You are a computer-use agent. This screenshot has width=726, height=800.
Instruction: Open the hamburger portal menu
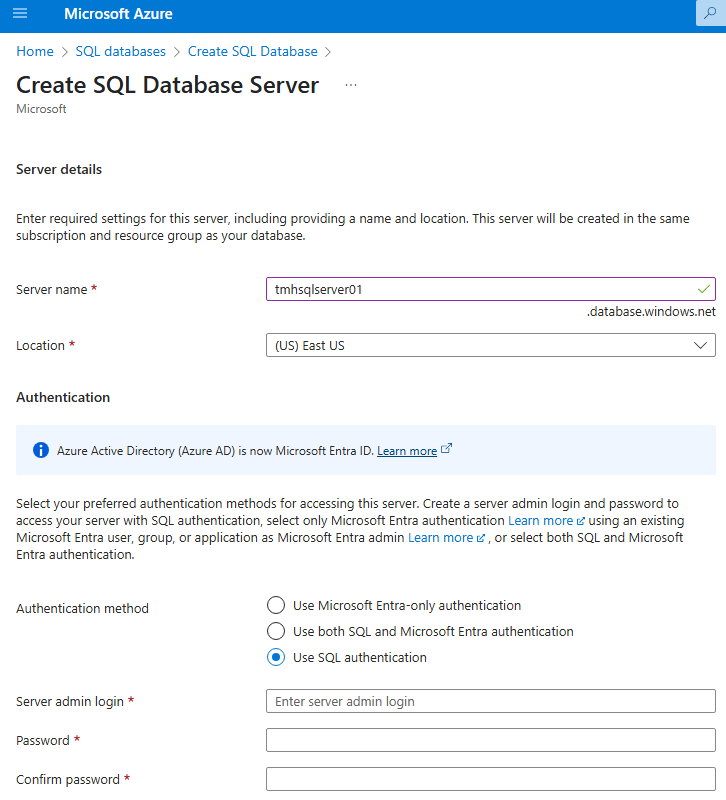(x=20, y=13)
